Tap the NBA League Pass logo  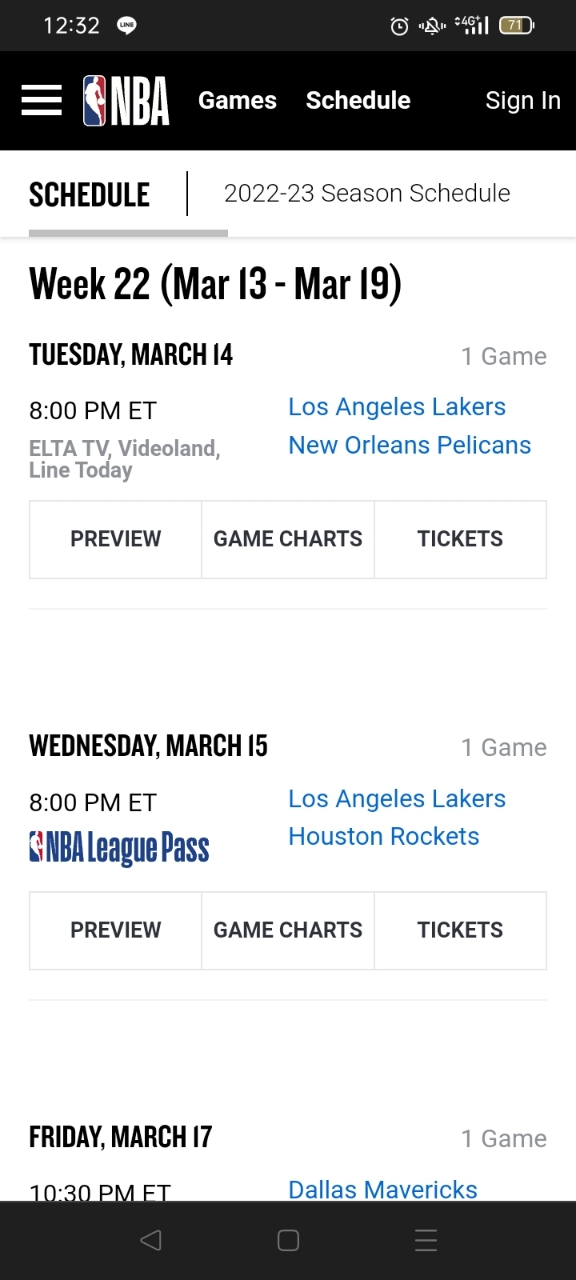[119, 849]
